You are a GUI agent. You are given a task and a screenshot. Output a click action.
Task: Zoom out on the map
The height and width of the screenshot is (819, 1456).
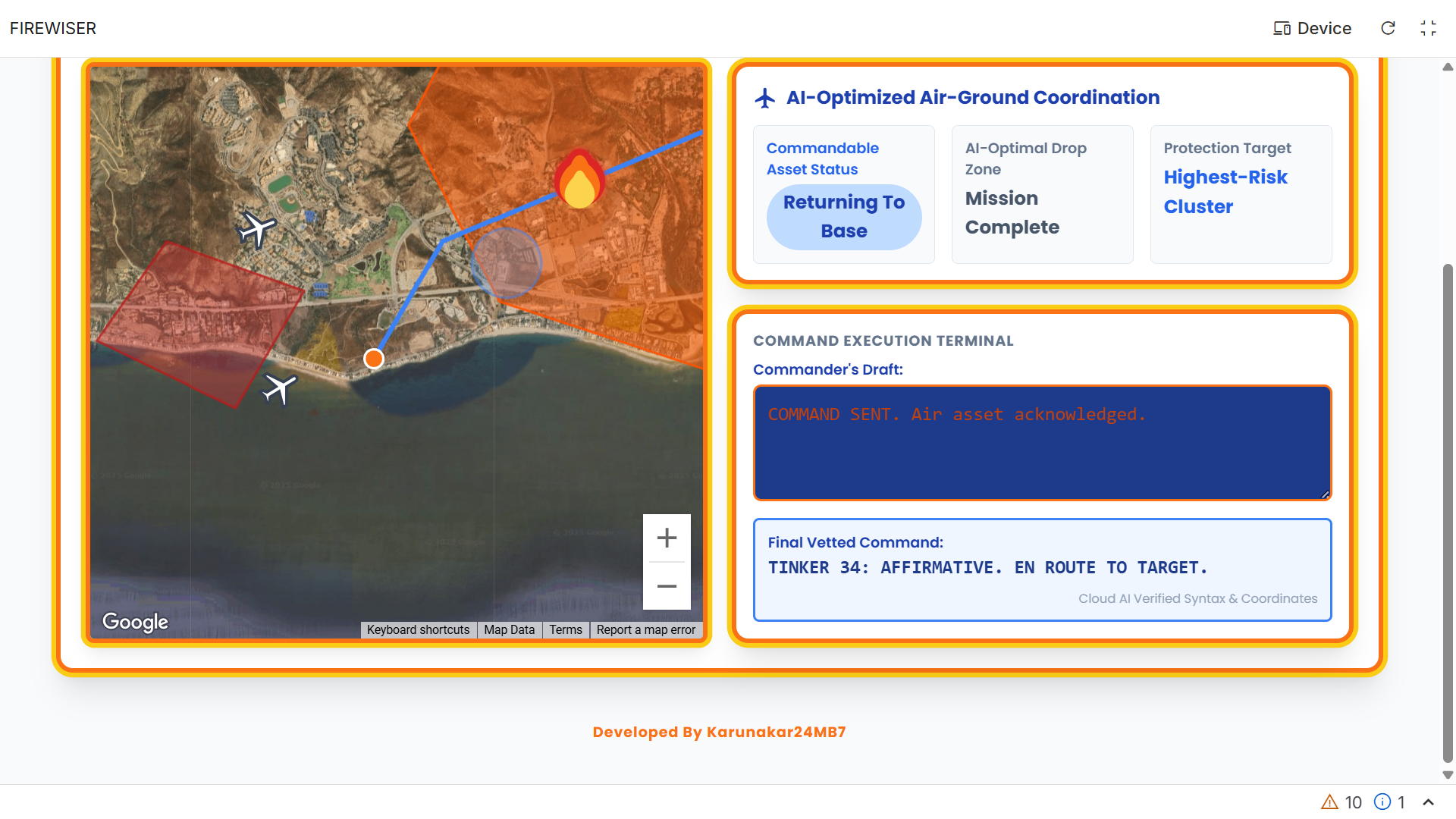[x=667, y=586]
